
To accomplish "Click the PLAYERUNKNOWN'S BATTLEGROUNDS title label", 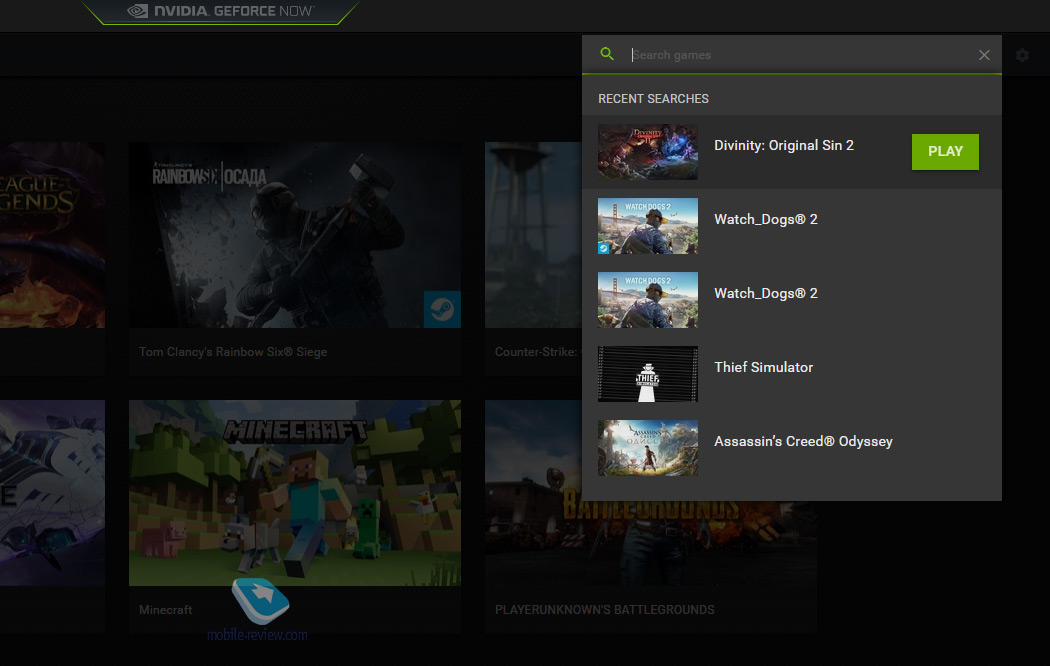I will (x=605, y=610).
